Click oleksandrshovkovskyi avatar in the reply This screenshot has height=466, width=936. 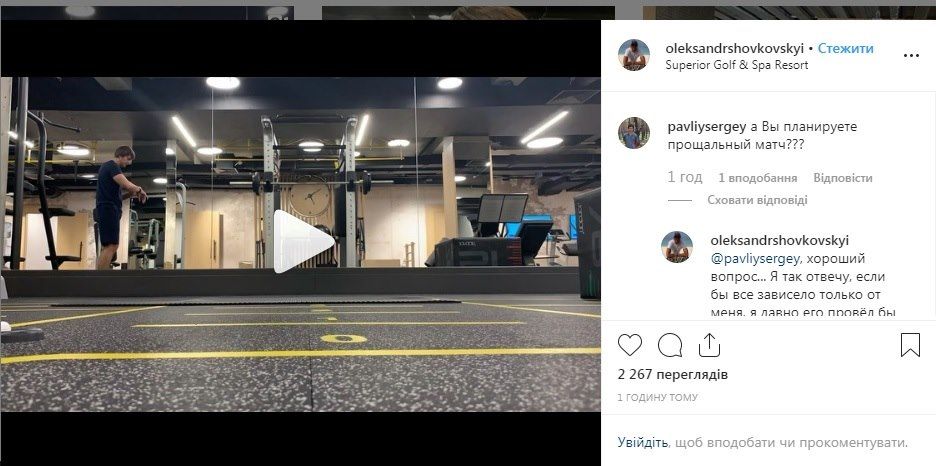click(677, 246)
